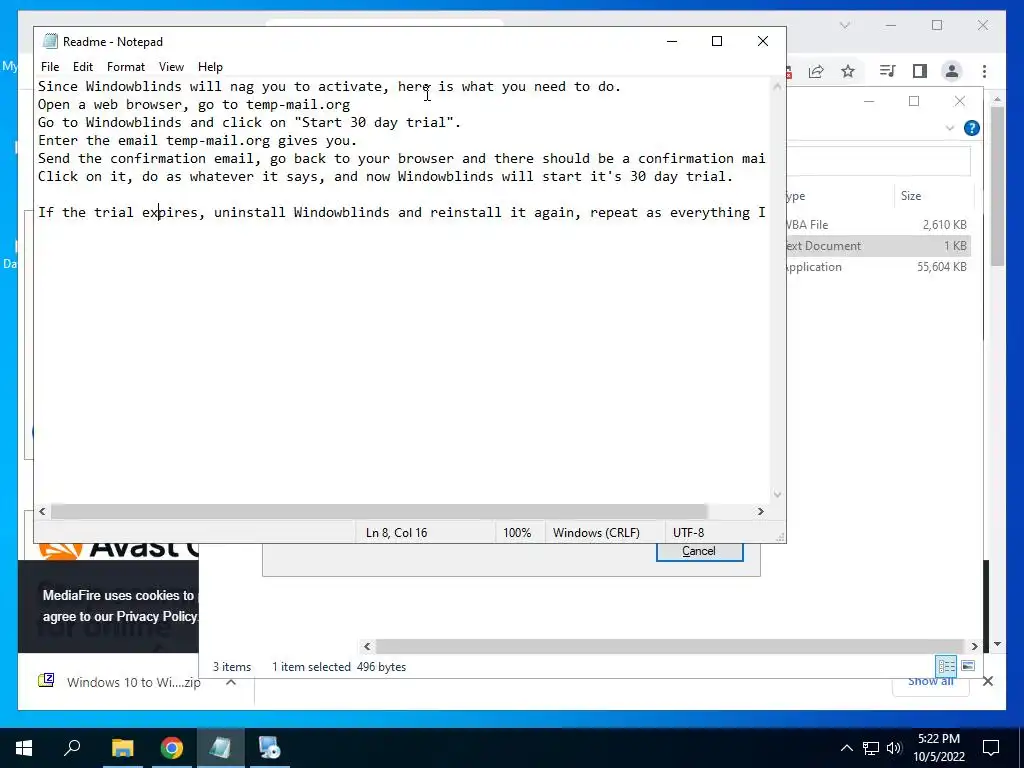Open Chrome three-dot menu

pos(984,71)
